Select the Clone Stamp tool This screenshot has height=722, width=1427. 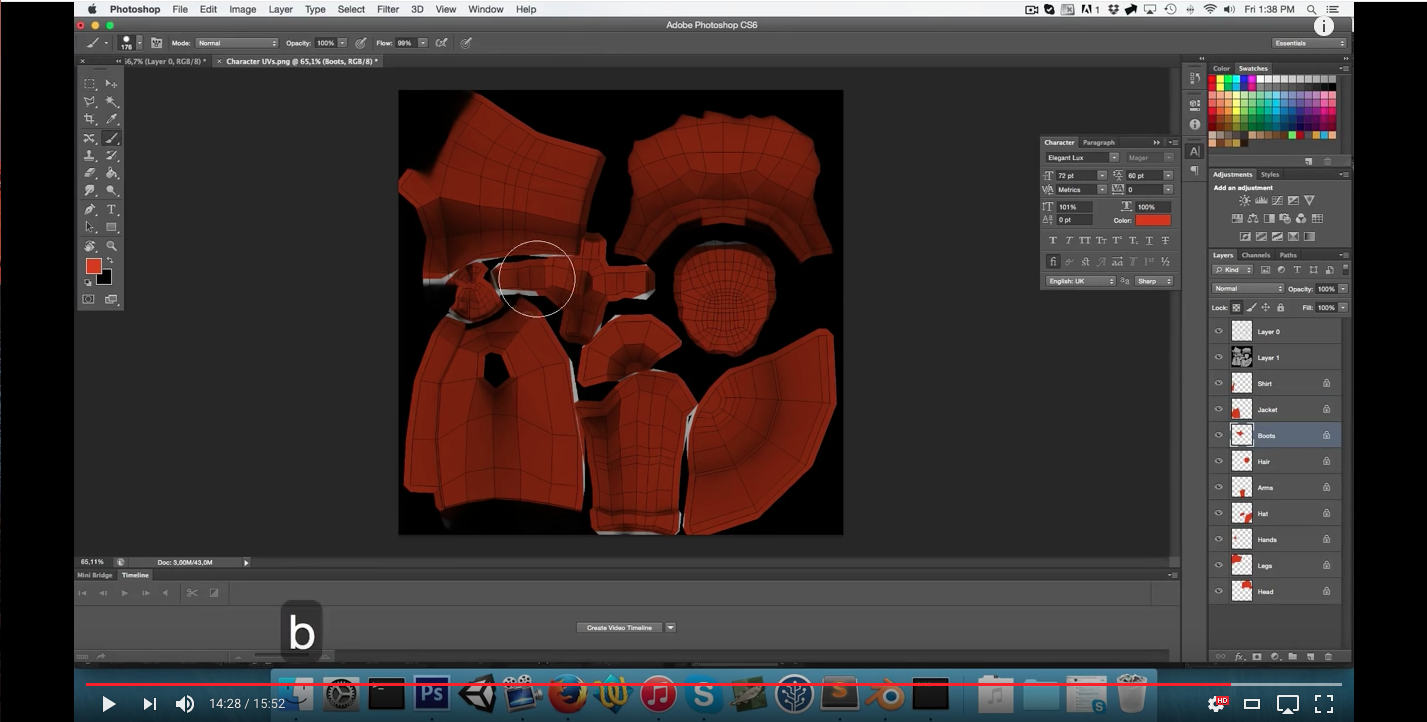tap(90, 156)
